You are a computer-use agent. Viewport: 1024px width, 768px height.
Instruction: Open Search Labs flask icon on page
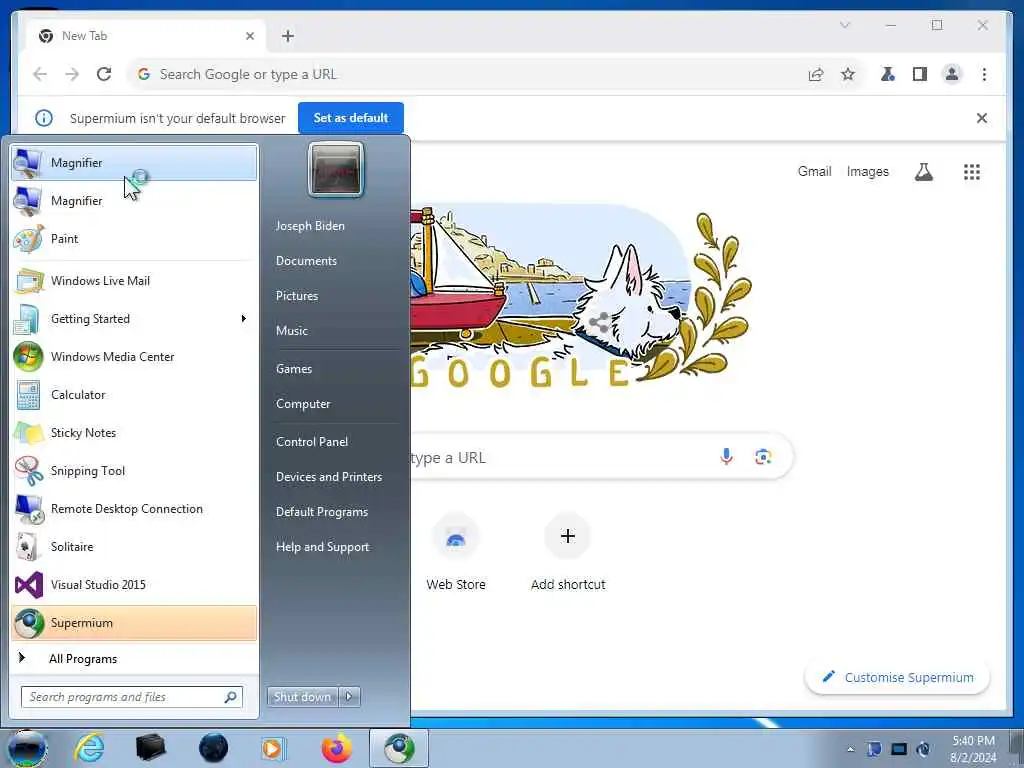pyautogui.click(x=923, y=172)
